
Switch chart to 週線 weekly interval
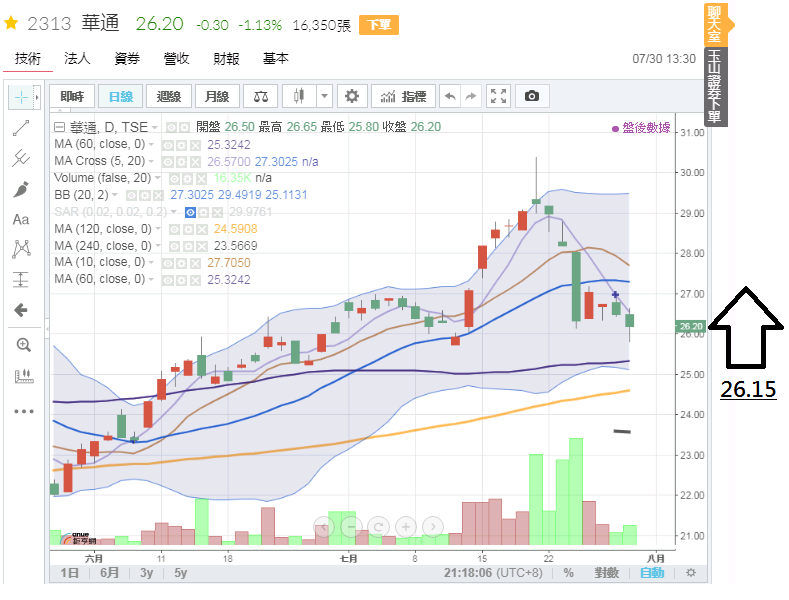click(169, 97)
